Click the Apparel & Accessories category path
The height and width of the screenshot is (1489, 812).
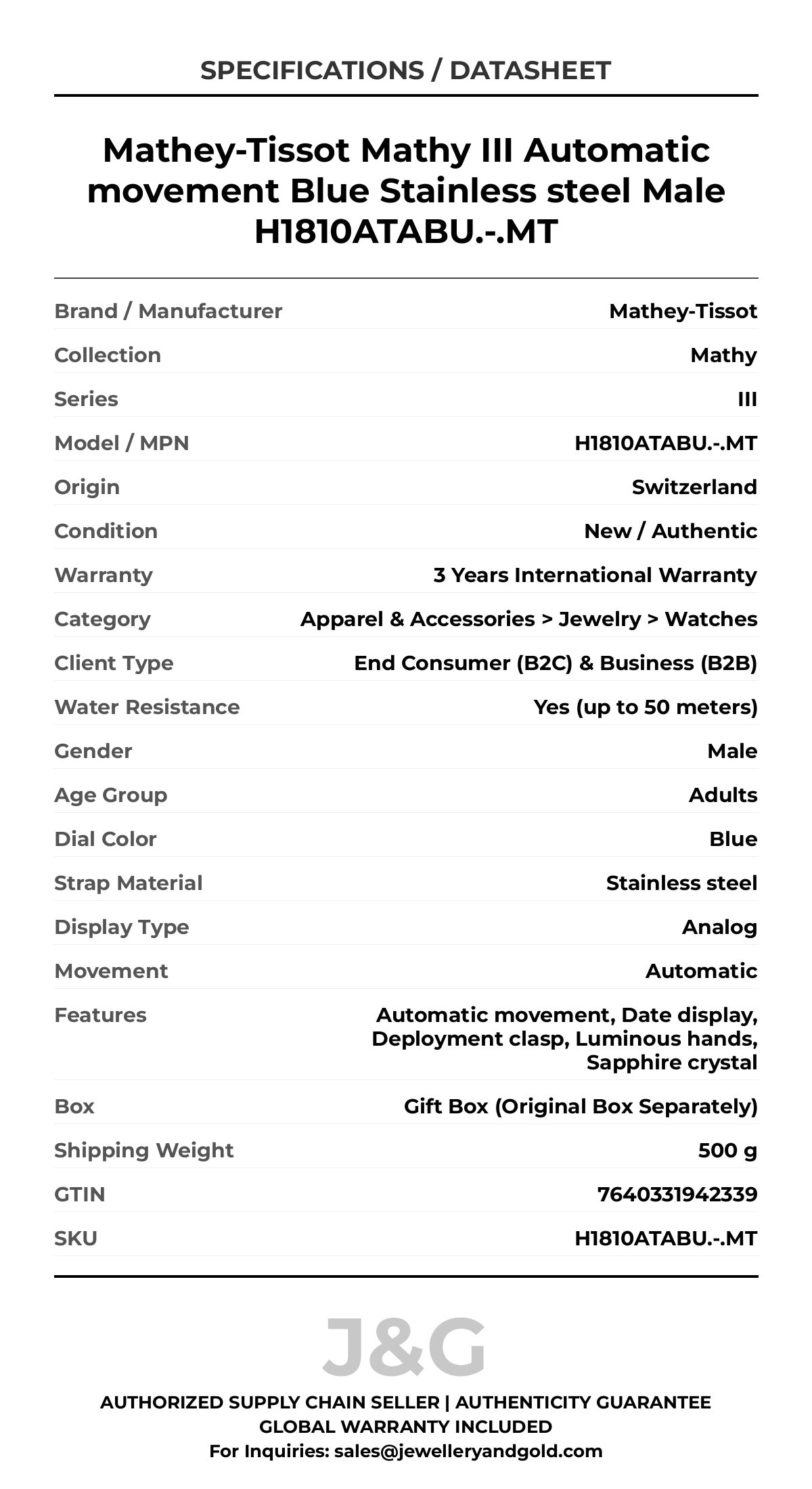pos(528,619)
